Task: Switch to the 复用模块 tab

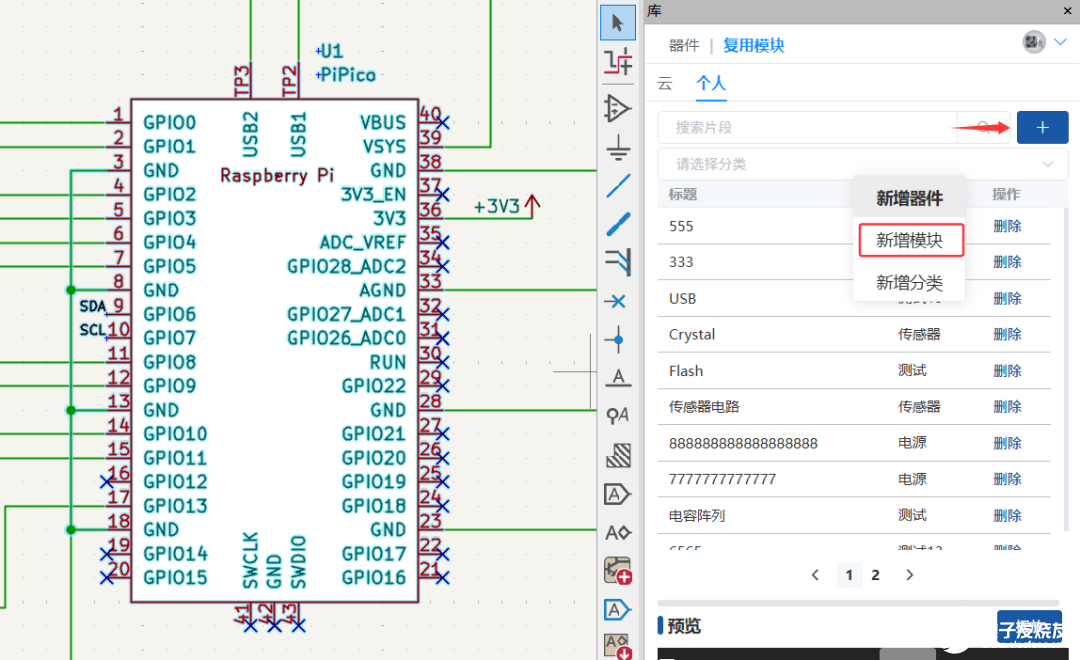Action: 754,45
